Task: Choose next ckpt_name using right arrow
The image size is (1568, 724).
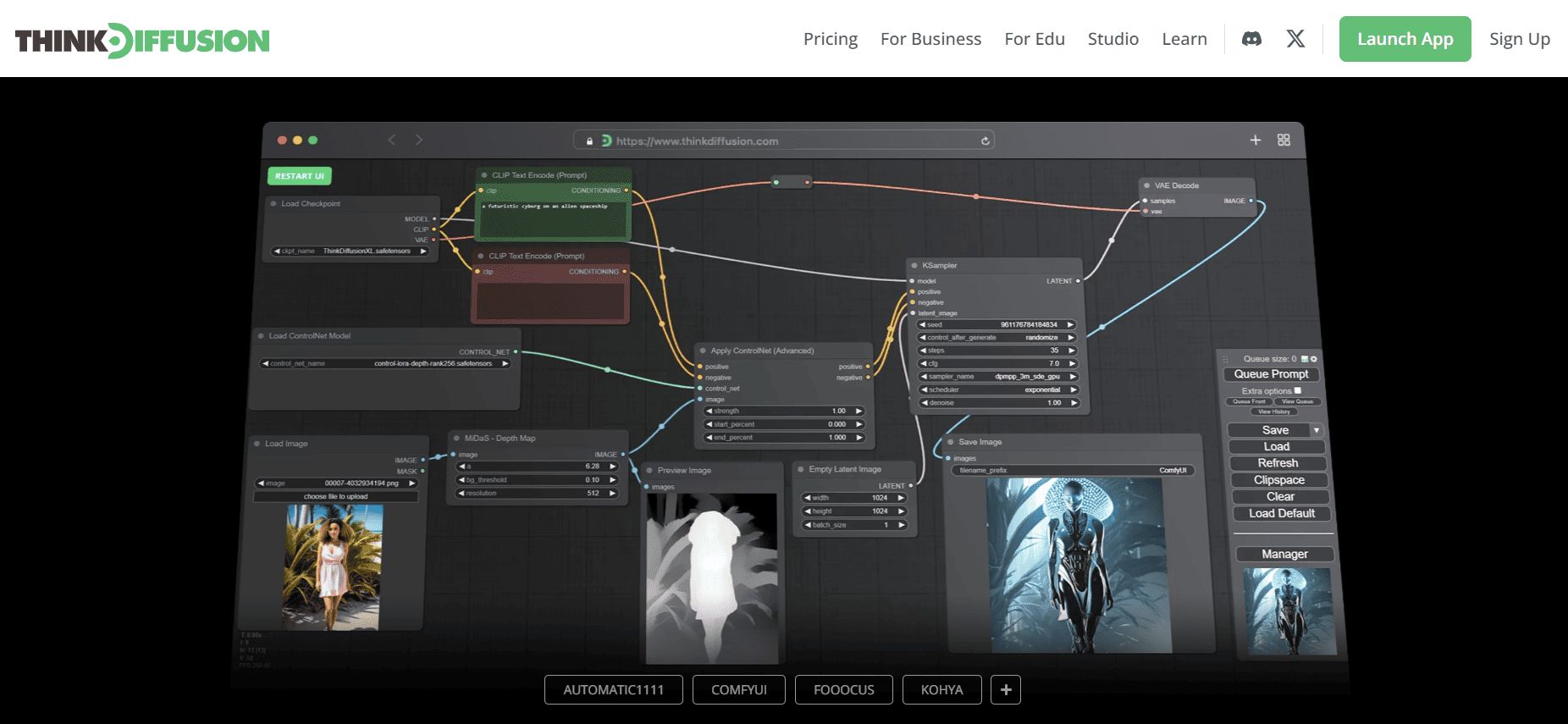Action: pos(423,251)
